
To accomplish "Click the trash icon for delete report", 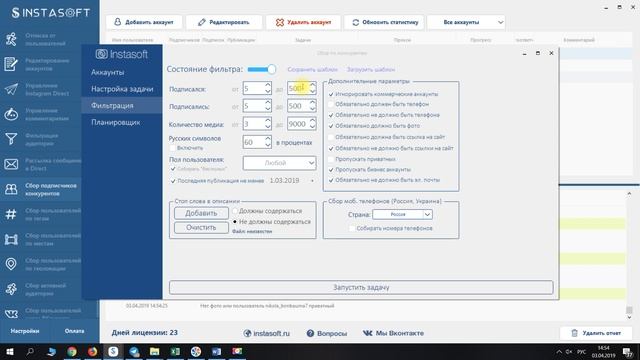I will point(574,333).
